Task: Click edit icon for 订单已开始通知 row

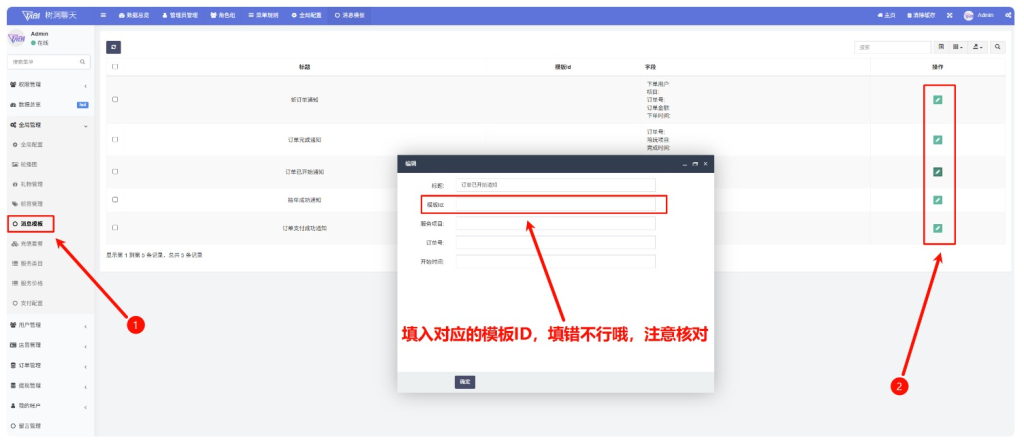Action: 938,172
